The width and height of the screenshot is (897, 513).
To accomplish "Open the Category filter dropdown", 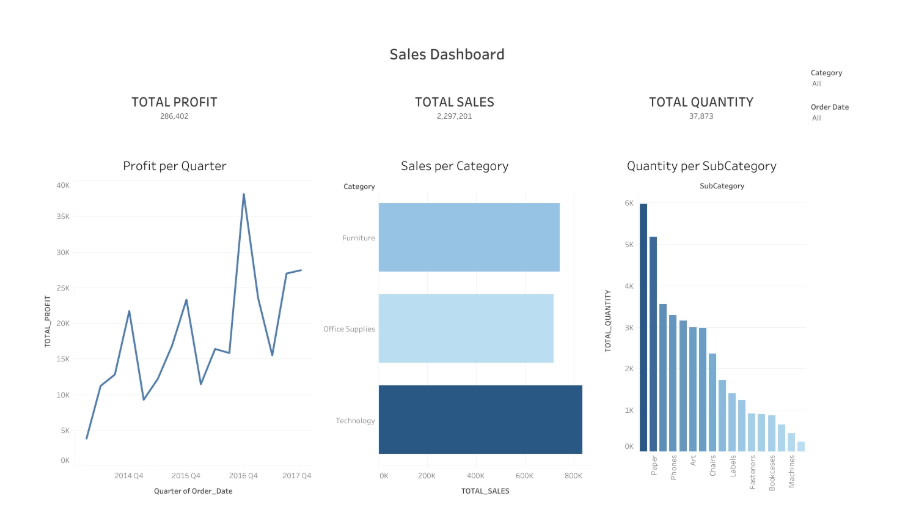I will [817, 84].
